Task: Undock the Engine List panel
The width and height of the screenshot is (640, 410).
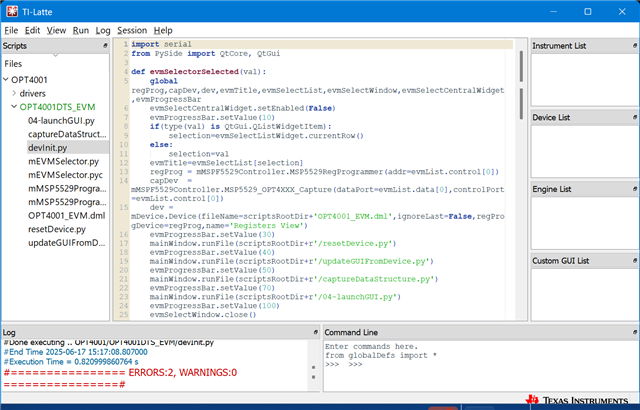Action: coord(635,189)
